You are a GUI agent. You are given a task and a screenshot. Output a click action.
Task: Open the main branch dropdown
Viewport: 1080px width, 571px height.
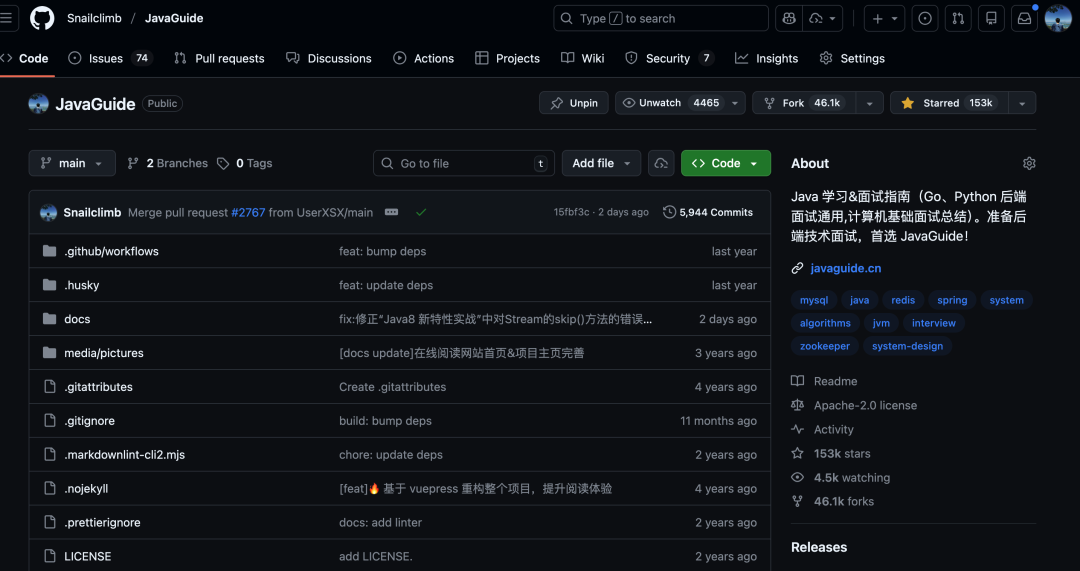coord(72,163)
